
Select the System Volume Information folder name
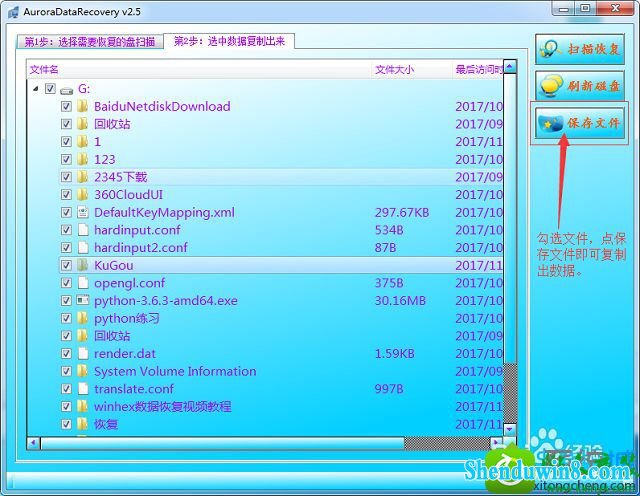click(x=175, y=371)
